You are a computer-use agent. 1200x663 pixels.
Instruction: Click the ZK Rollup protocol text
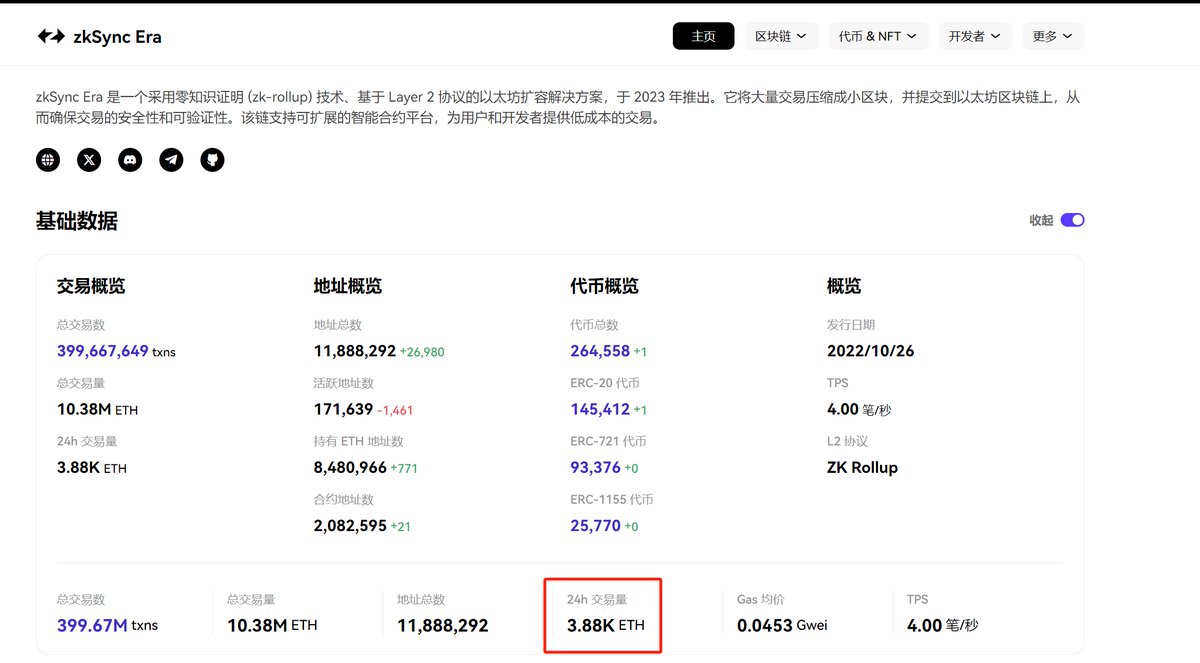pyautogui.click(x=862, y=467)
